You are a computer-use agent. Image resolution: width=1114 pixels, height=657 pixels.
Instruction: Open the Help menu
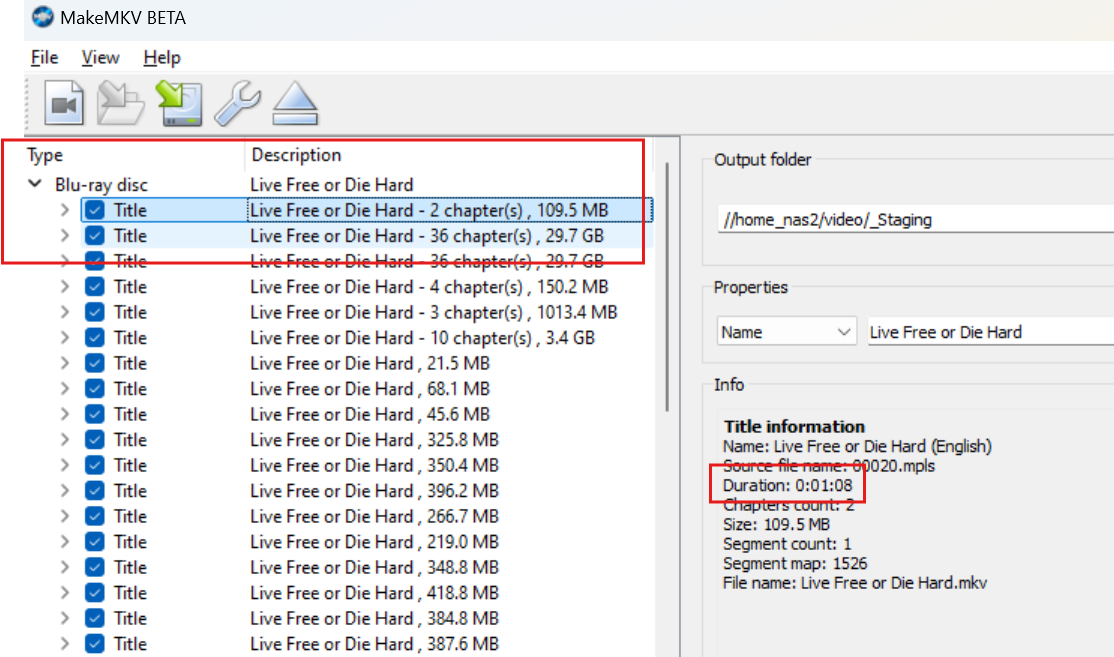(x=162, y=58)
